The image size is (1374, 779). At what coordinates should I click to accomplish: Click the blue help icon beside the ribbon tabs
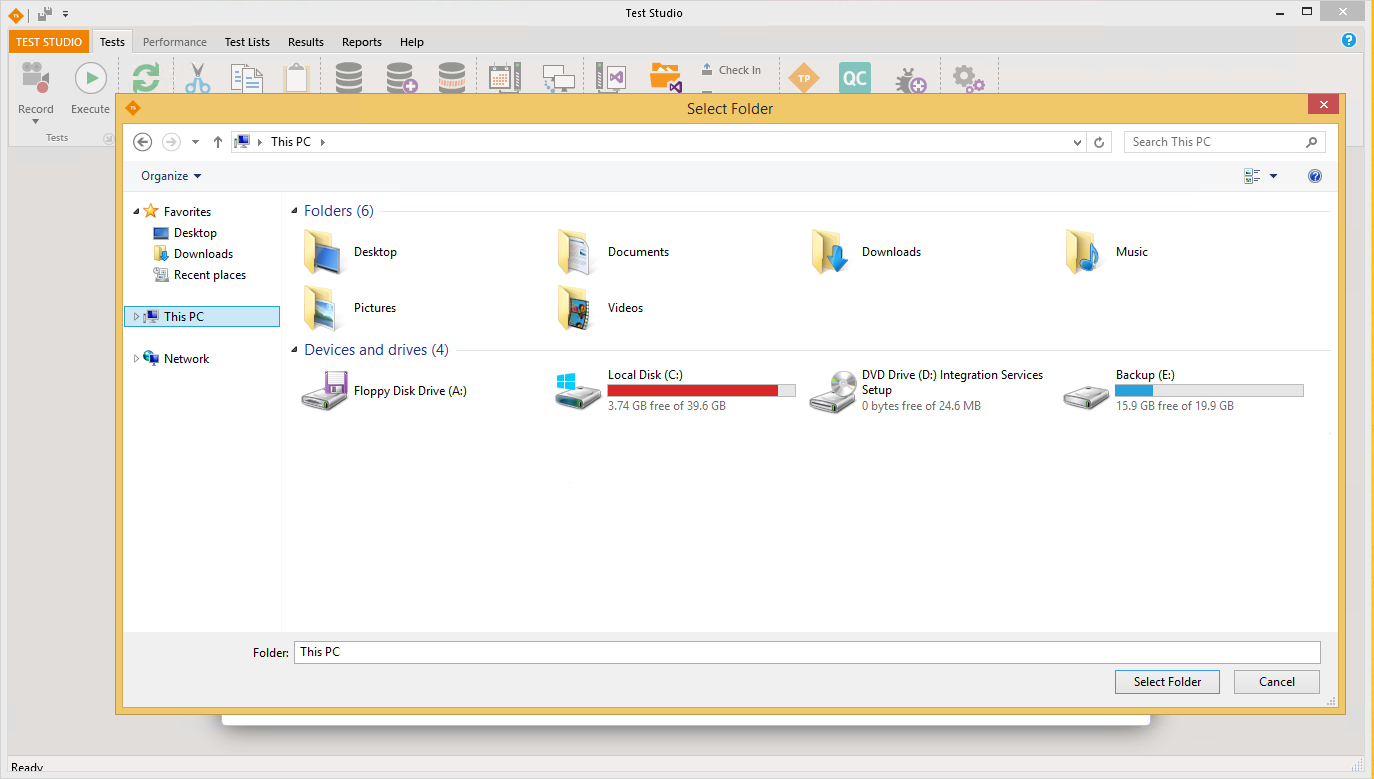(x=1348, y=41)
